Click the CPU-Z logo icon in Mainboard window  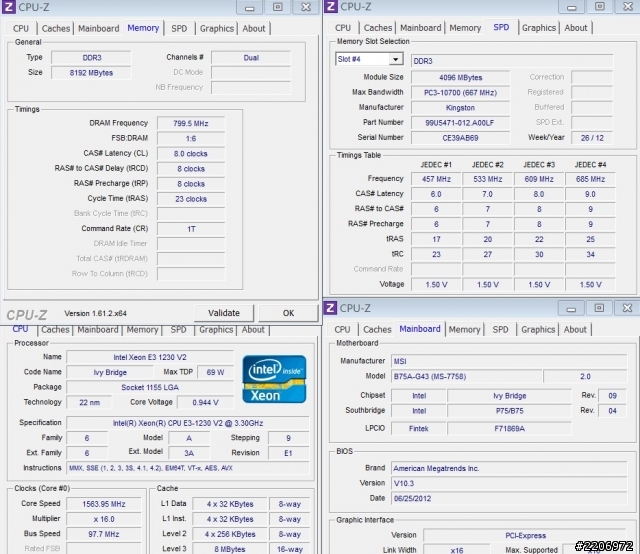point(330,308)
